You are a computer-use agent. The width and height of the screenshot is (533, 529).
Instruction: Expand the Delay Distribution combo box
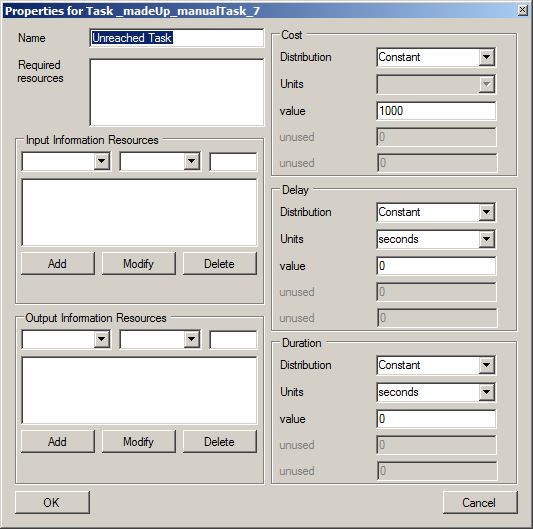coord(436,212)
